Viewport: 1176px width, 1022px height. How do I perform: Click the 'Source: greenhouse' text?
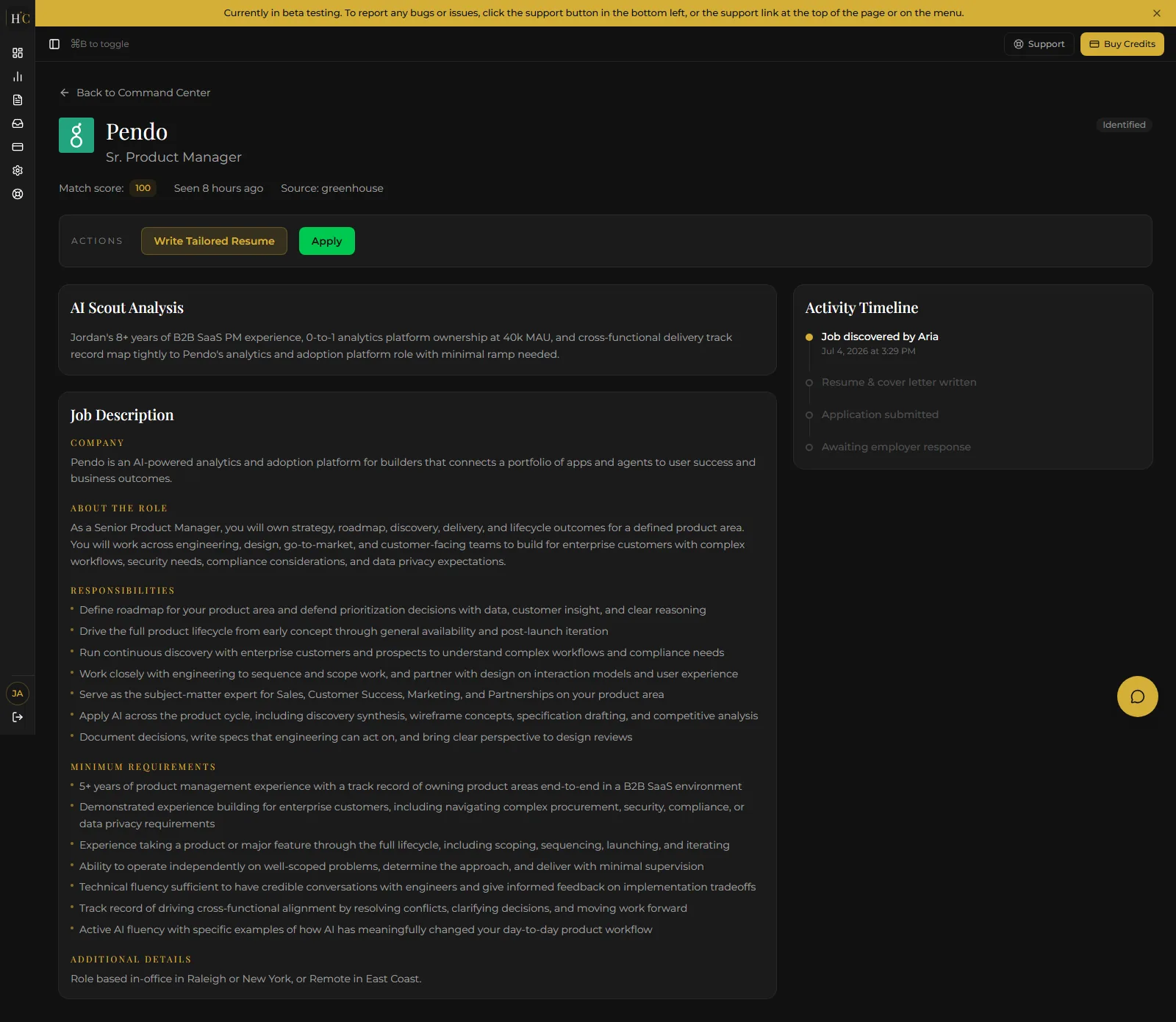332,188
